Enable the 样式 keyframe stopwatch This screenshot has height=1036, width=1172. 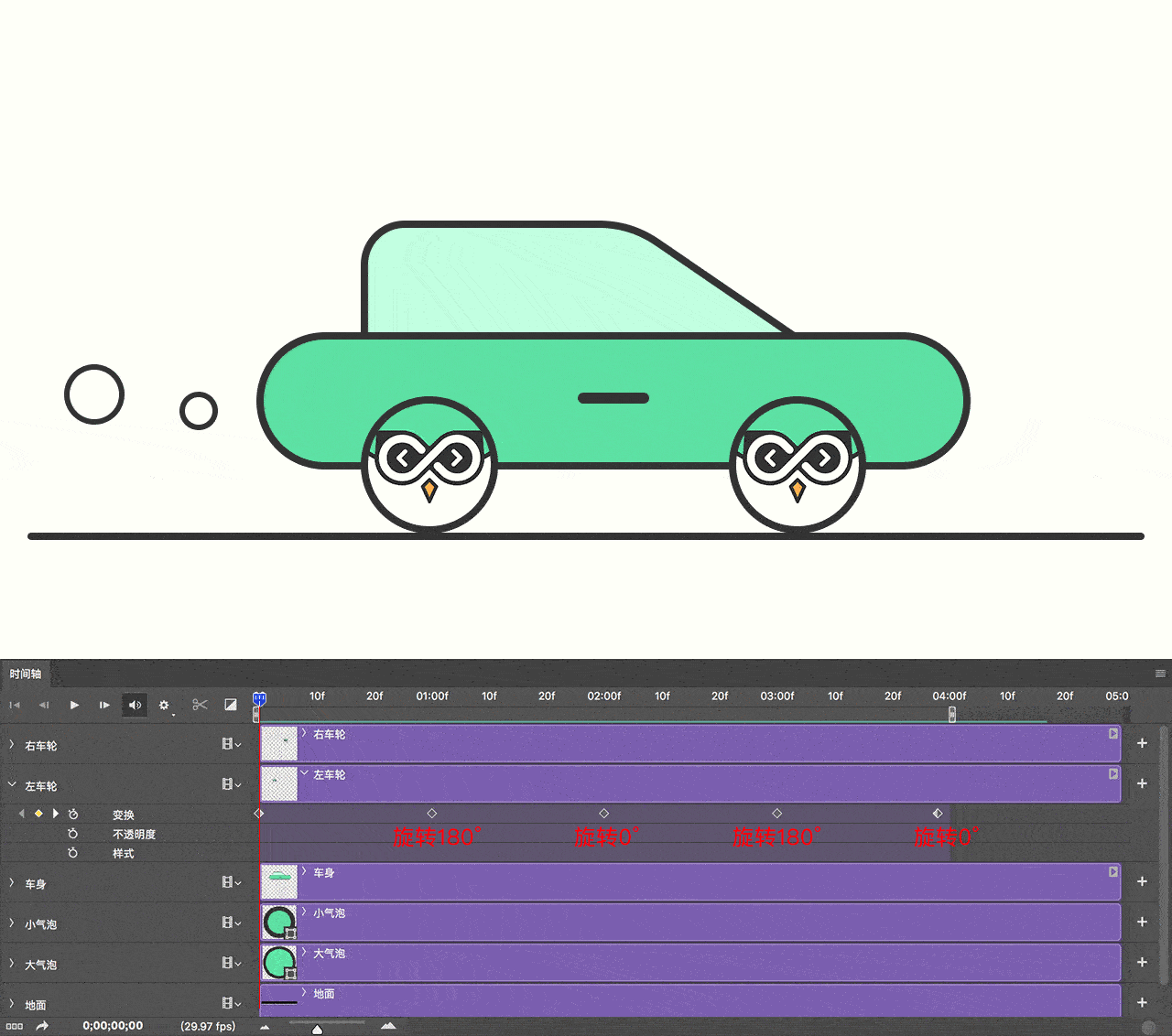point(73,853)
